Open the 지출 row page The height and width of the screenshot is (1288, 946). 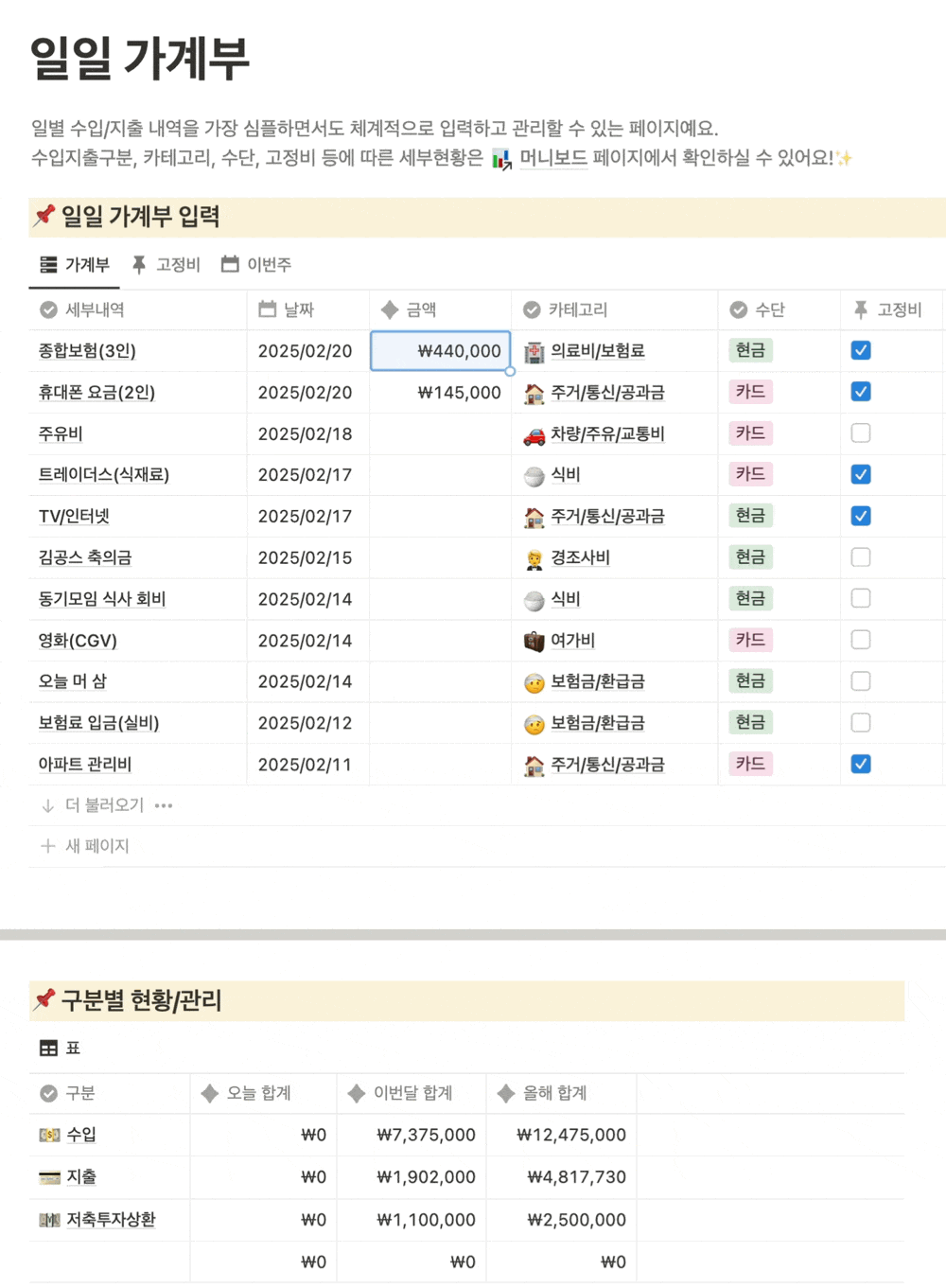click(x=81, y=1177)
